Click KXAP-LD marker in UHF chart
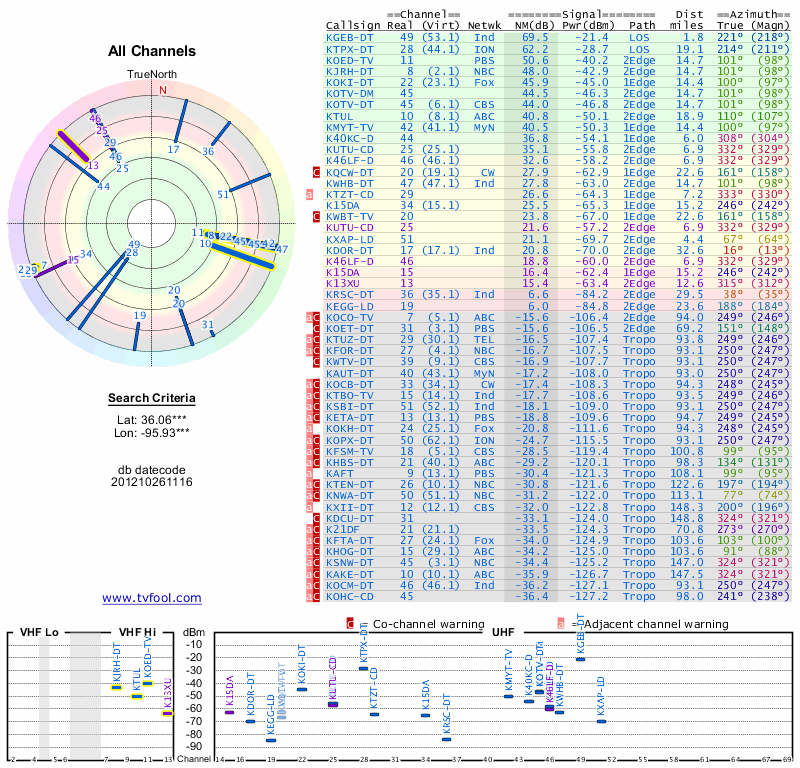Screen dimensions: 800x768 [602, 721]
